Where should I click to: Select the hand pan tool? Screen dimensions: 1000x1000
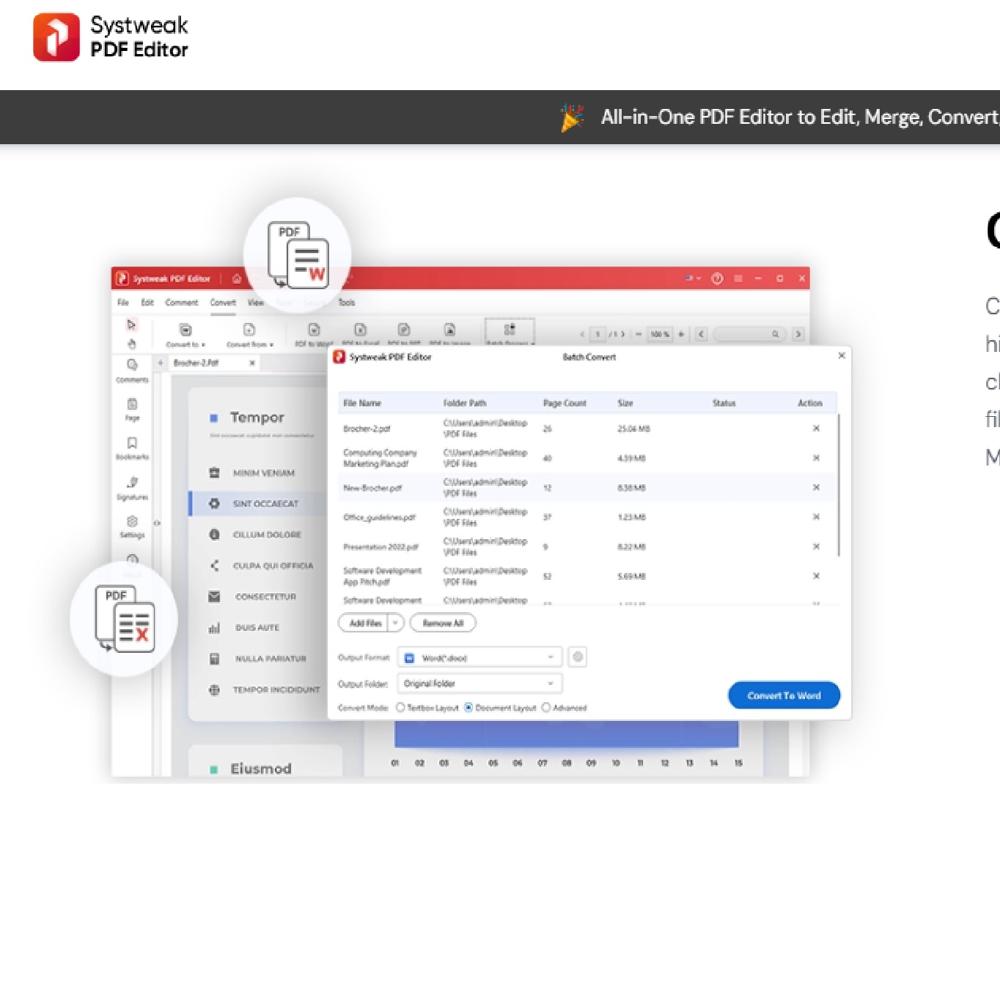coord(131,344)
